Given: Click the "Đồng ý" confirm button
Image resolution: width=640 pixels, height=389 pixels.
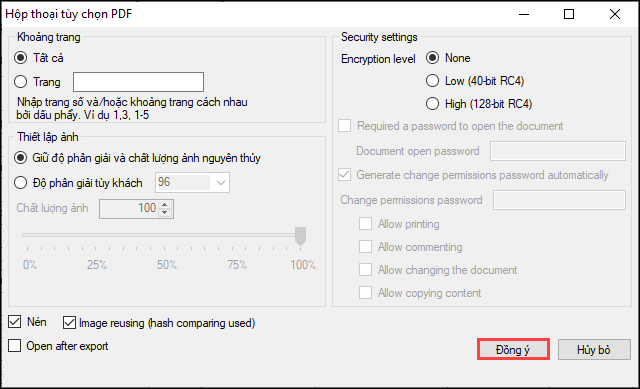Looking at the screenshot, I should [513, 349].
